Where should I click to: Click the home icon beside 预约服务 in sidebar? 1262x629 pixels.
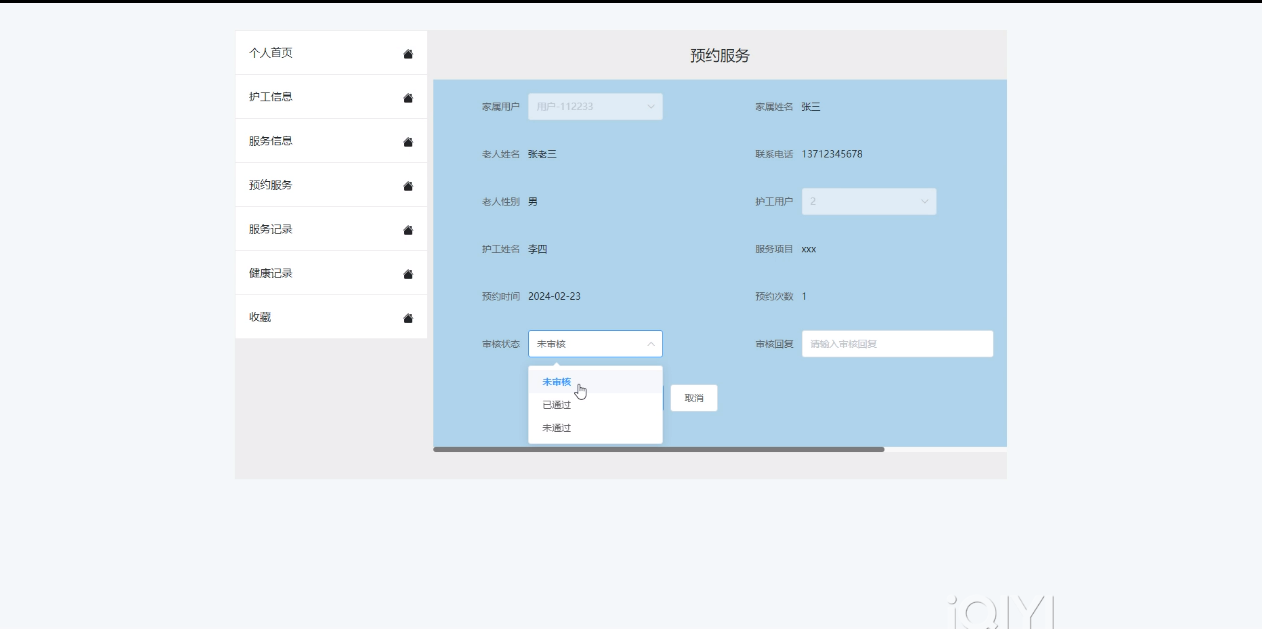pyautogui.click(x=408, y=186)
